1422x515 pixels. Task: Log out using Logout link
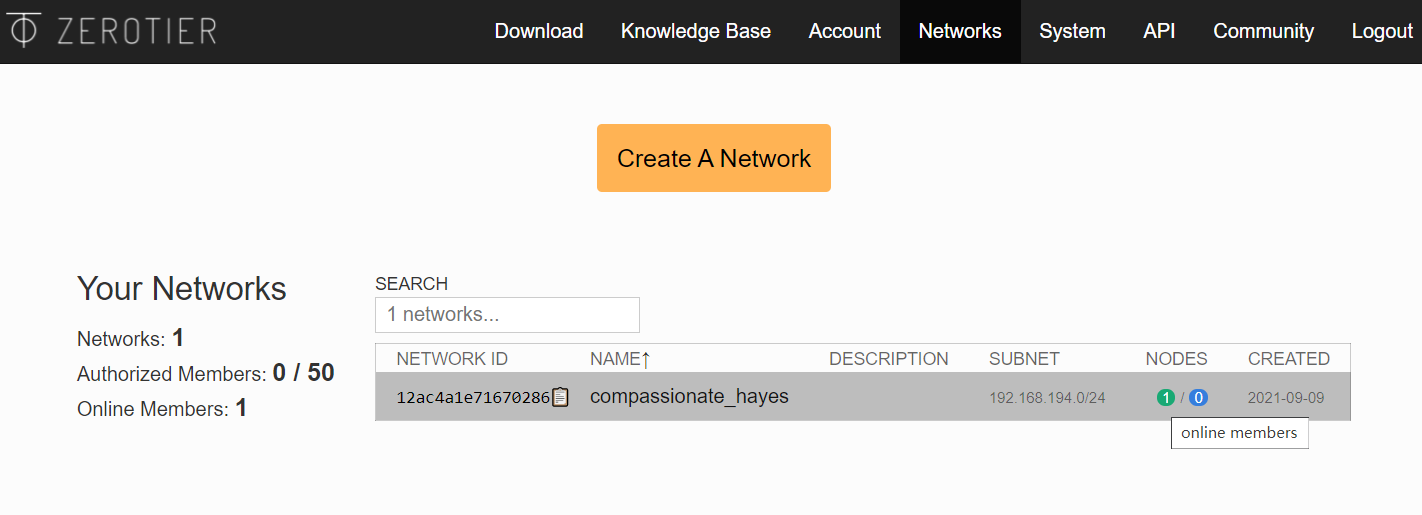point(1382,31)
